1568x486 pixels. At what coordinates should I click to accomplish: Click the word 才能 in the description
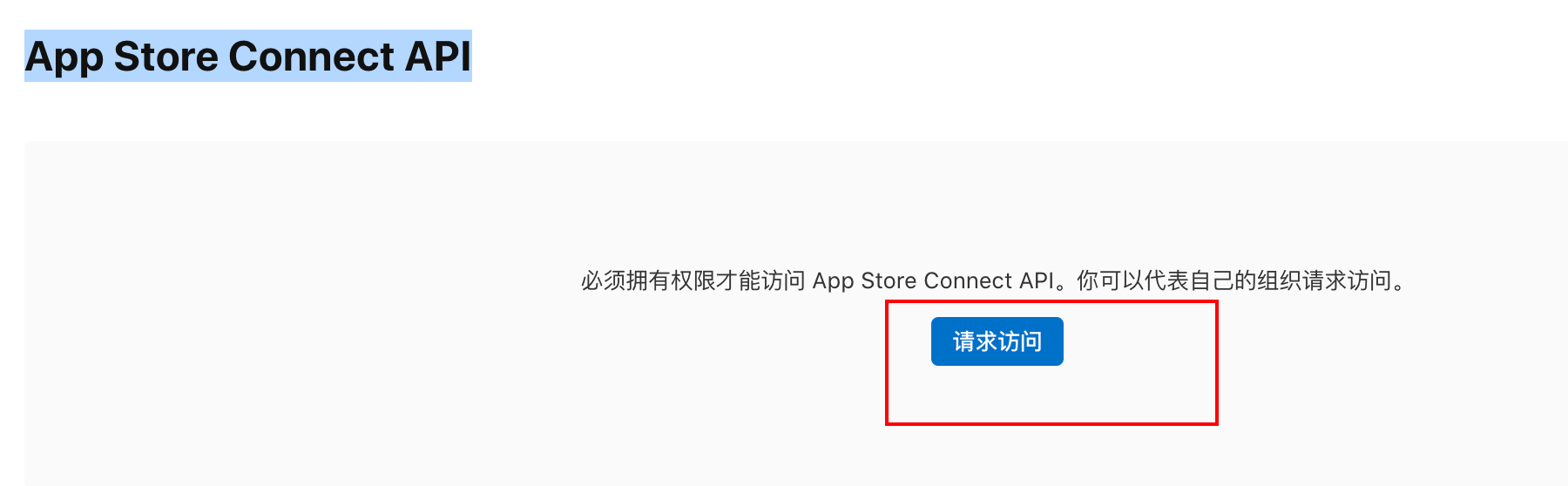pyautogui.click(x=739, y=280)
